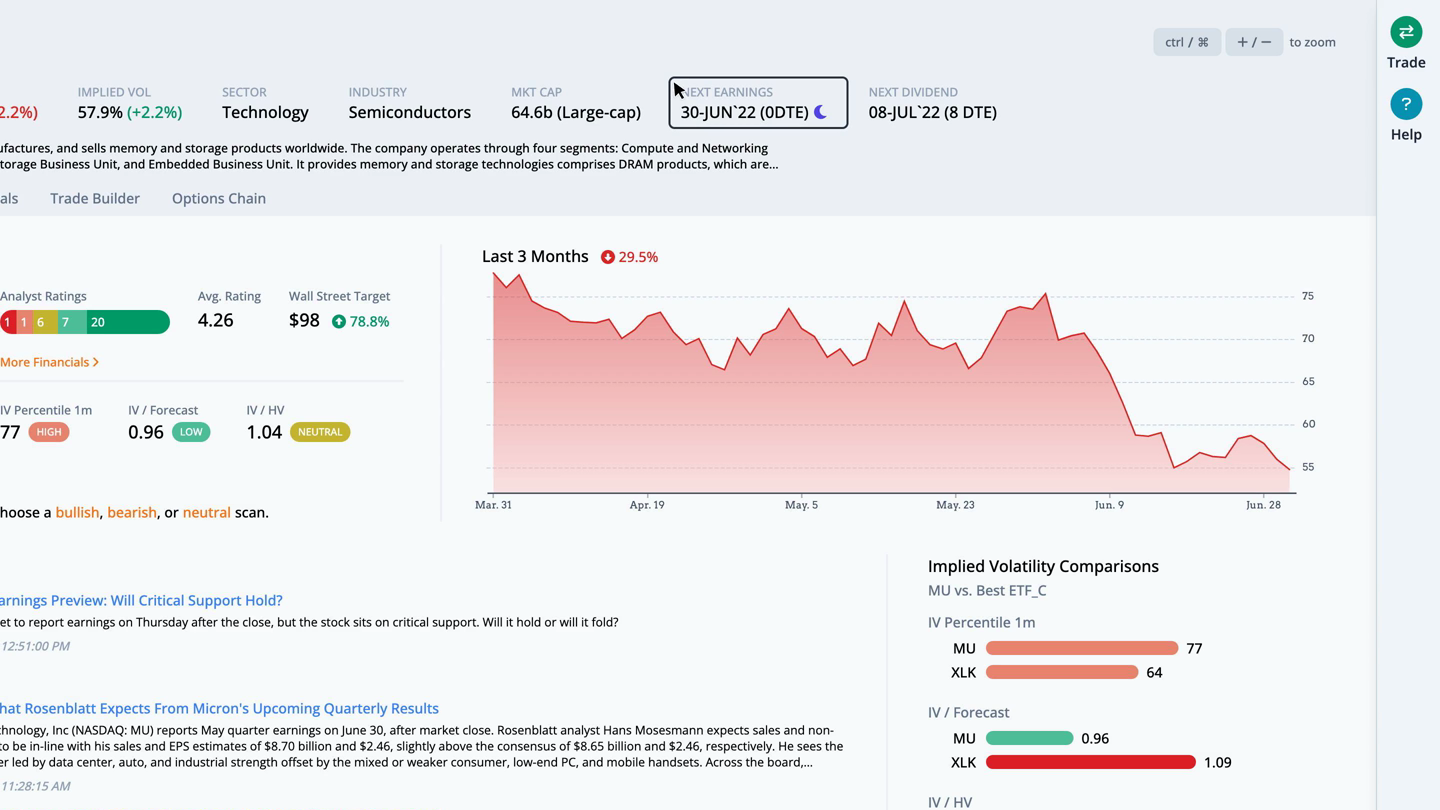The image size is (1440, 810).
Task: Click the Implied Vol 57.9% value
Action: coord(130,112)
